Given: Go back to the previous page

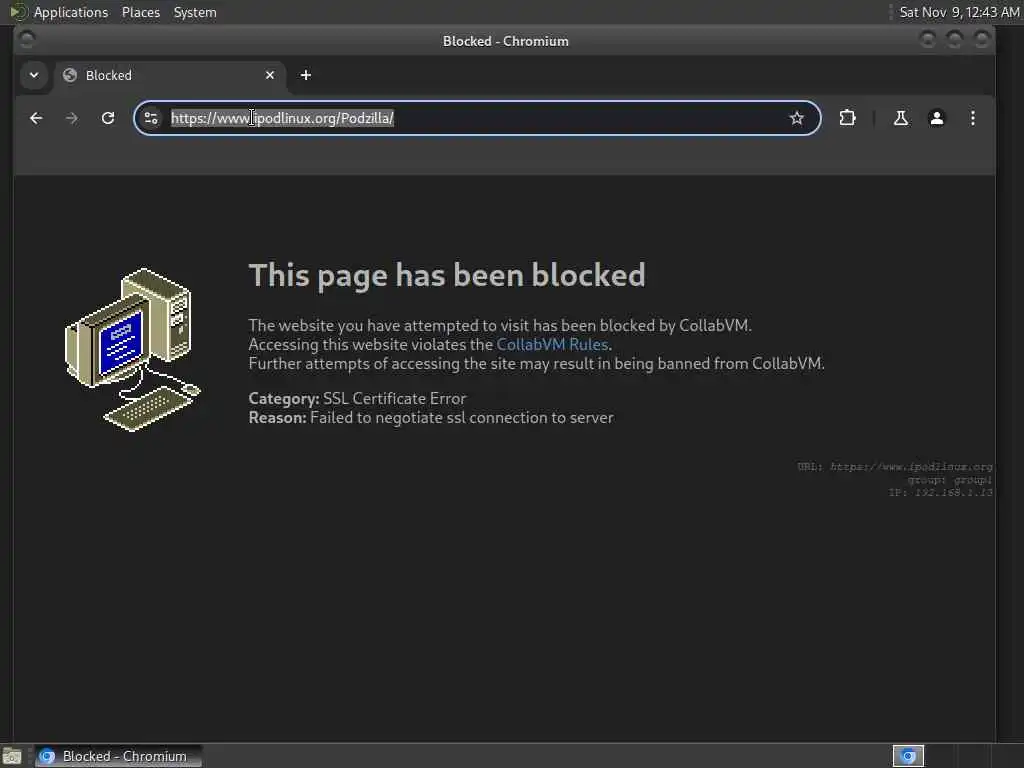Looking at the screenshot, I should [36, 118].
